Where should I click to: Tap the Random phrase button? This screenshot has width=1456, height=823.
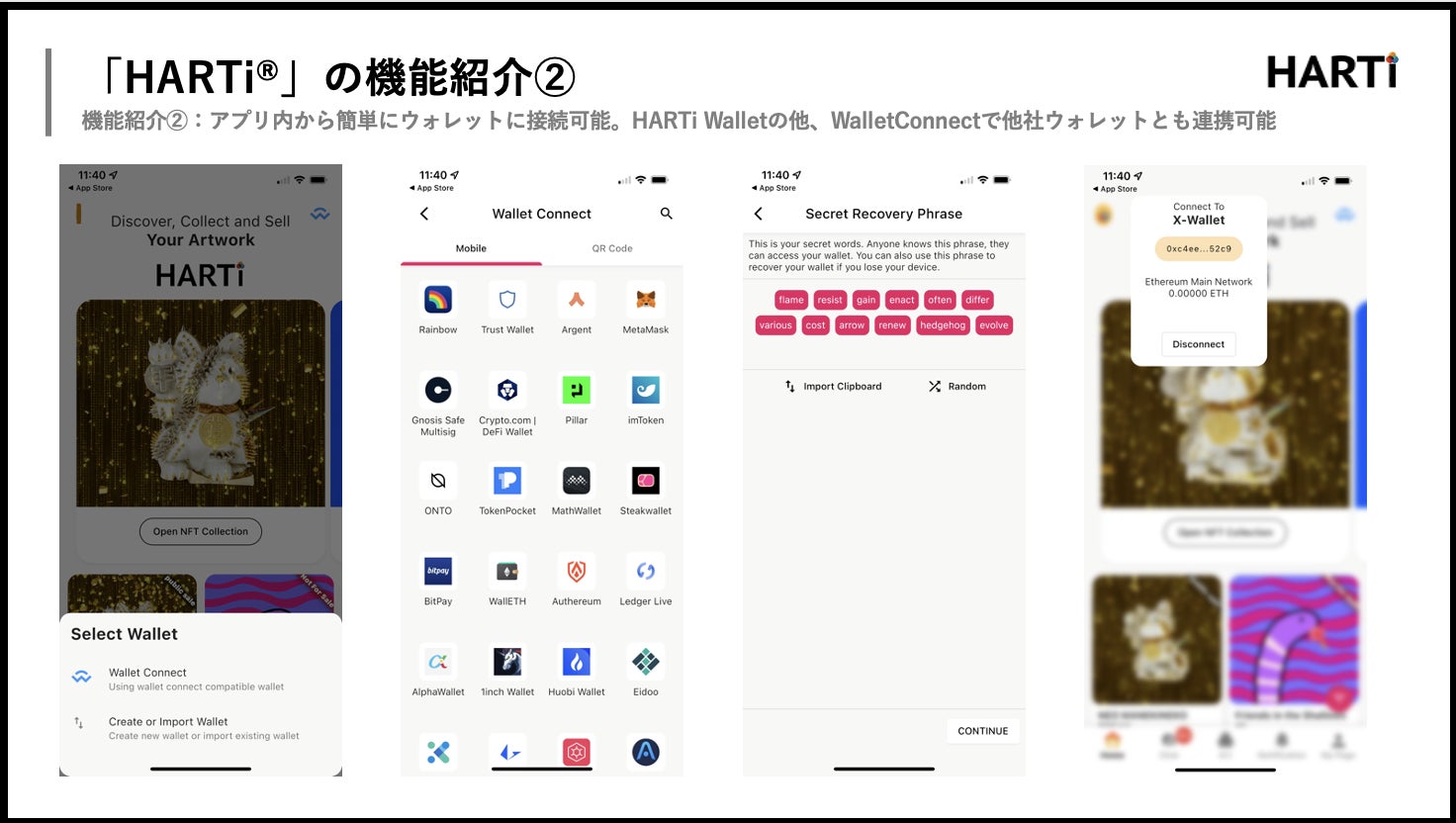[957, 387]
